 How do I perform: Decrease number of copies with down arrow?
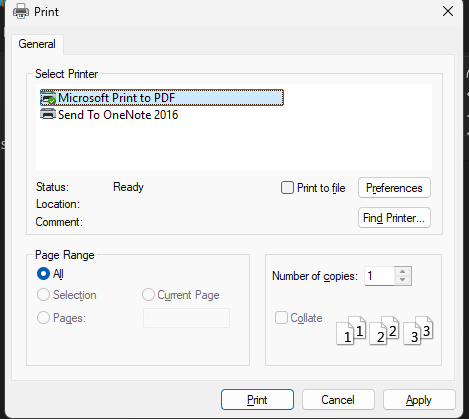click(x=403, y=280)
